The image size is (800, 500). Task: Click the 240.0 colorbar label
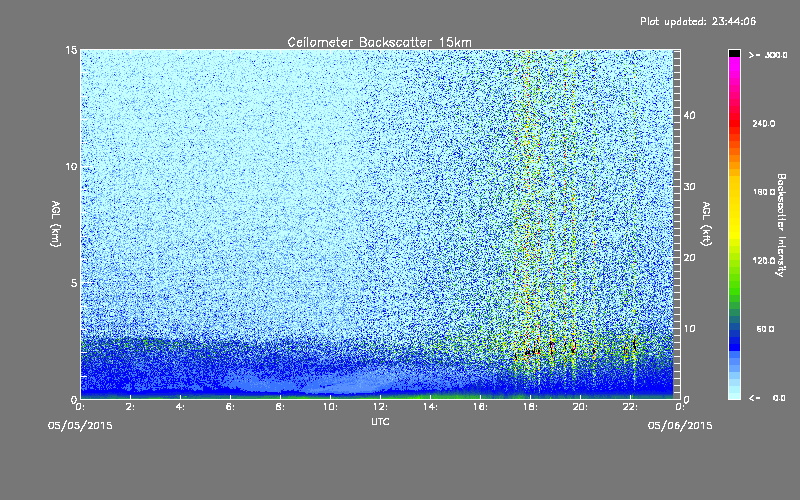[764, 123]
